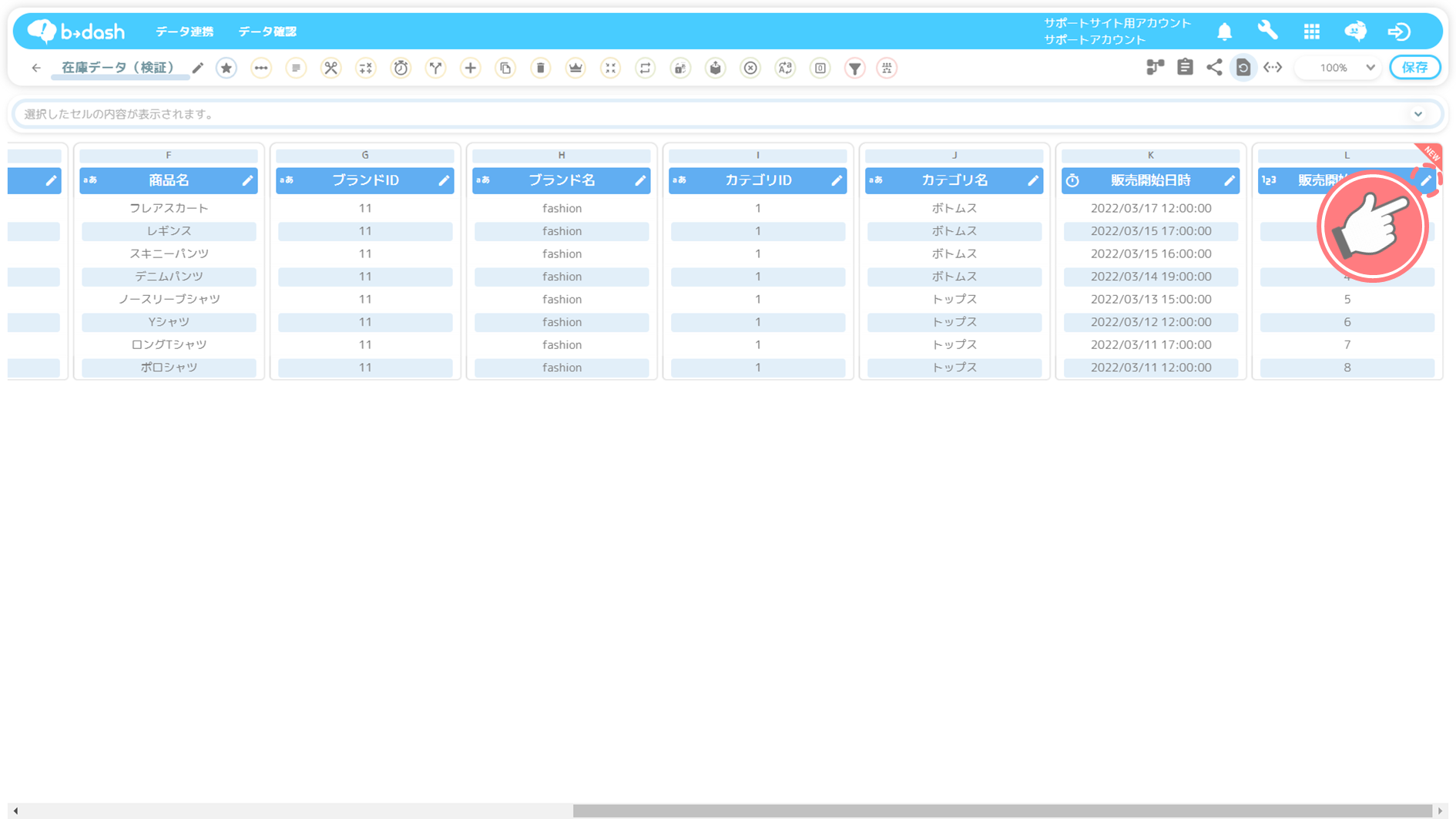The height and width of the screenshot is (819, 1456).
Task: Click the text lines toolbar icon
Action: click(296, 68)
